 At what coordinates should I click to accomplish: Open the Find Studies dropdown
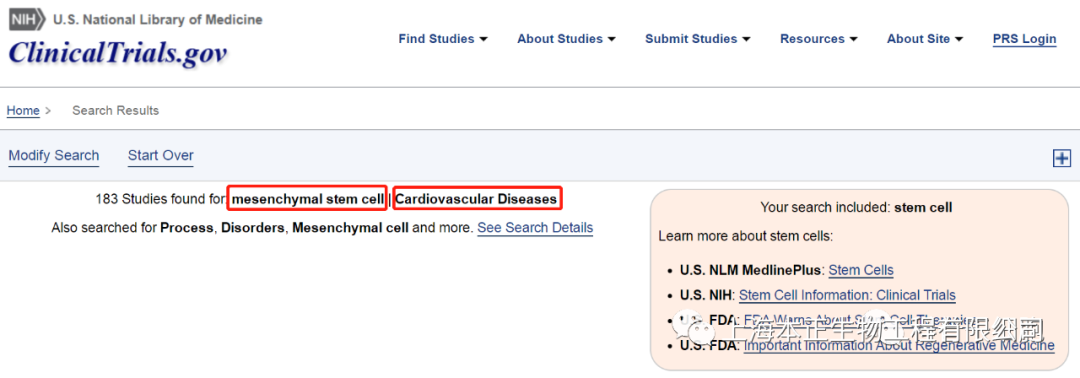[443, 39]
